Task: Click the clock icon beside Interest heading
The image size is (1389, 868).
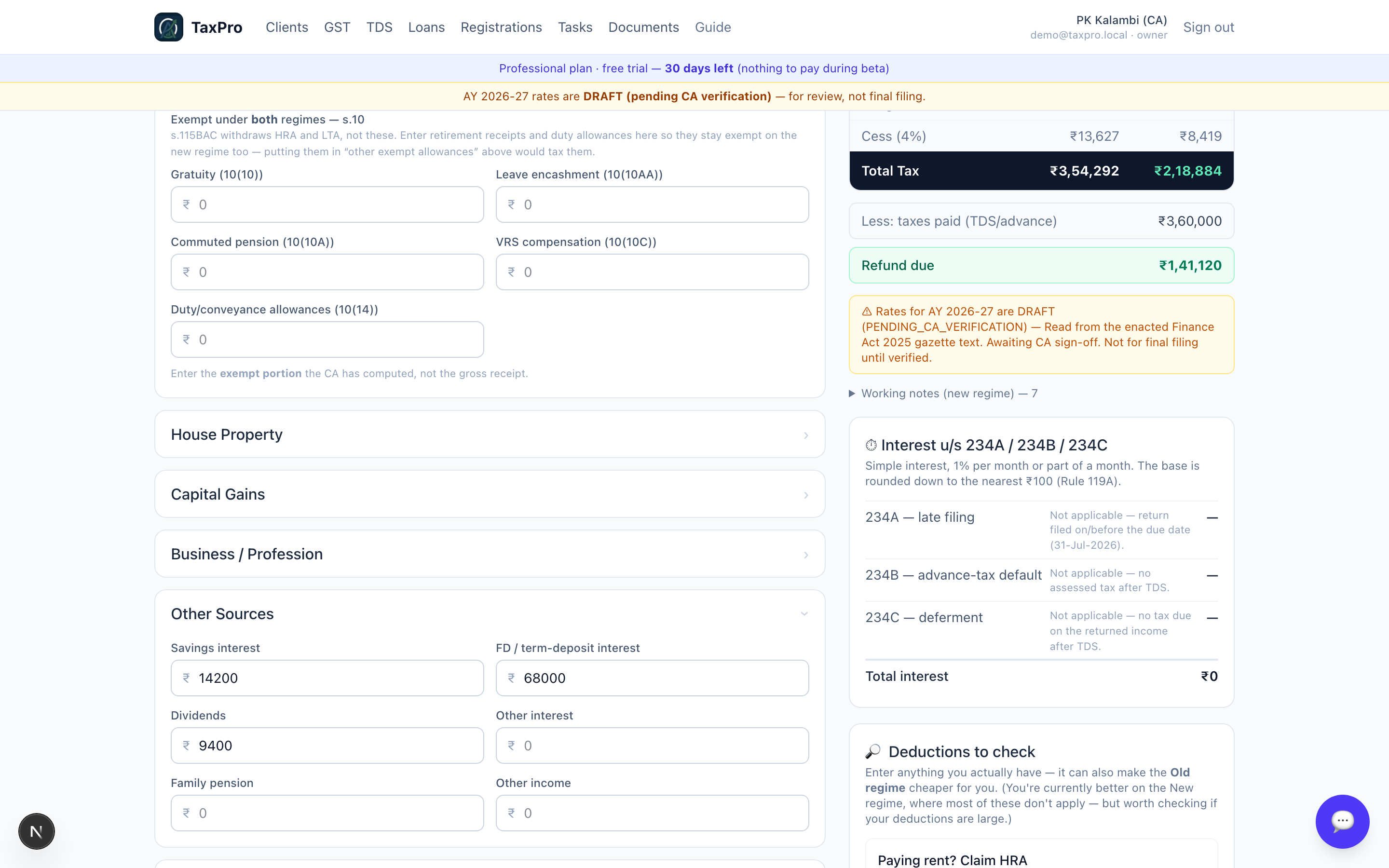Action: [x=871, y=445]
